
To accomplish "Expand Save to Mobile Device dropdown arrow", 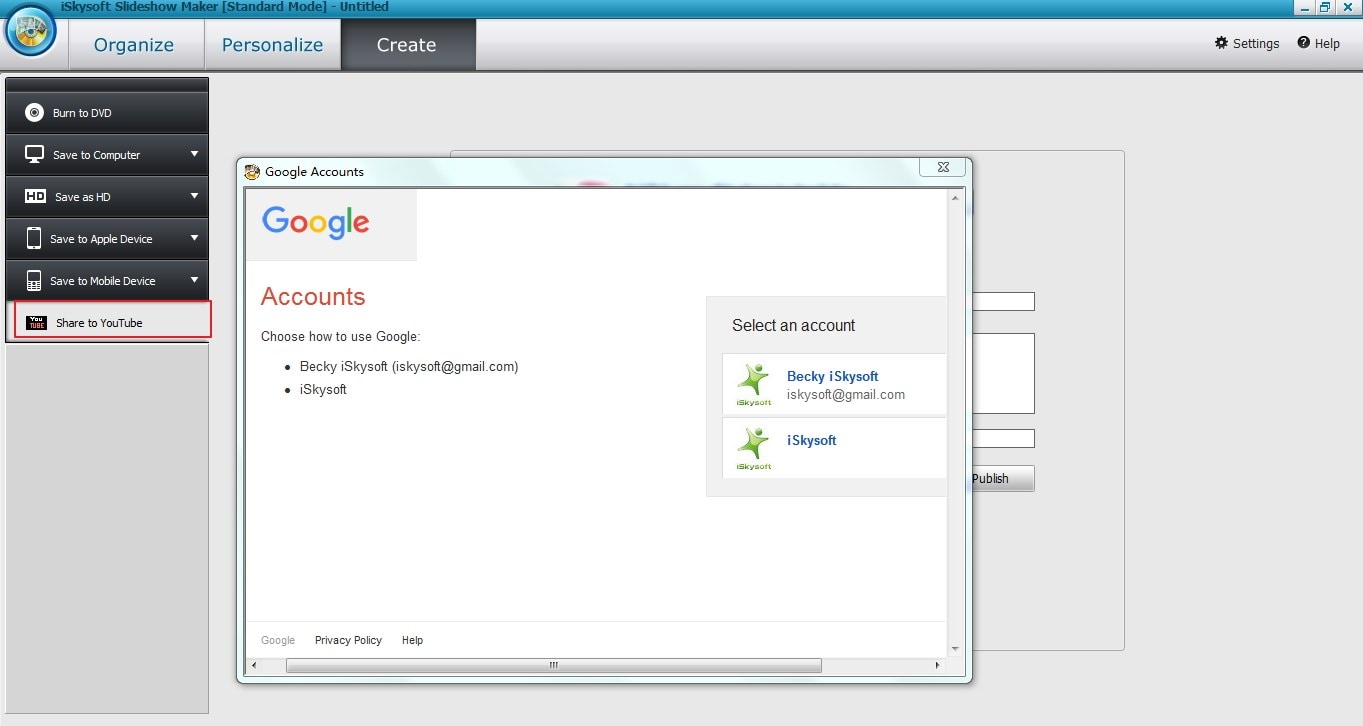I will click(x=195, y=280).
